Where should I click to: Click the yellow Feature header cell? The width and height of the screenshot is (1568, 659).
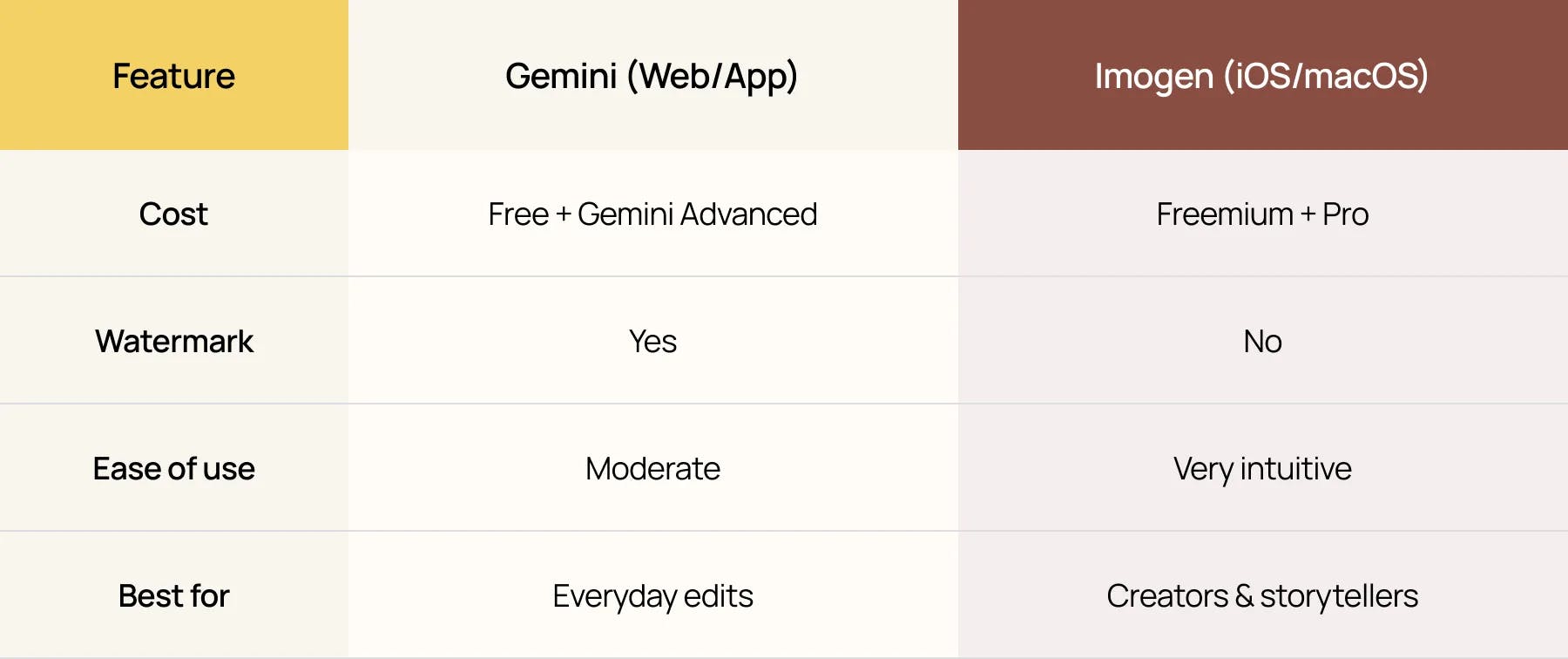(174, 76)
